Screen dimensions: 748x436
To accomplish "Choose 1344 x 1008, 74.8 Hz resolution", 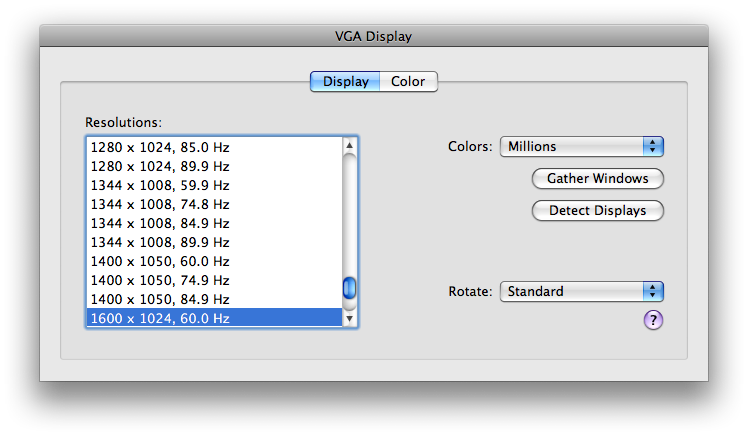I will [x=215, y=204].
